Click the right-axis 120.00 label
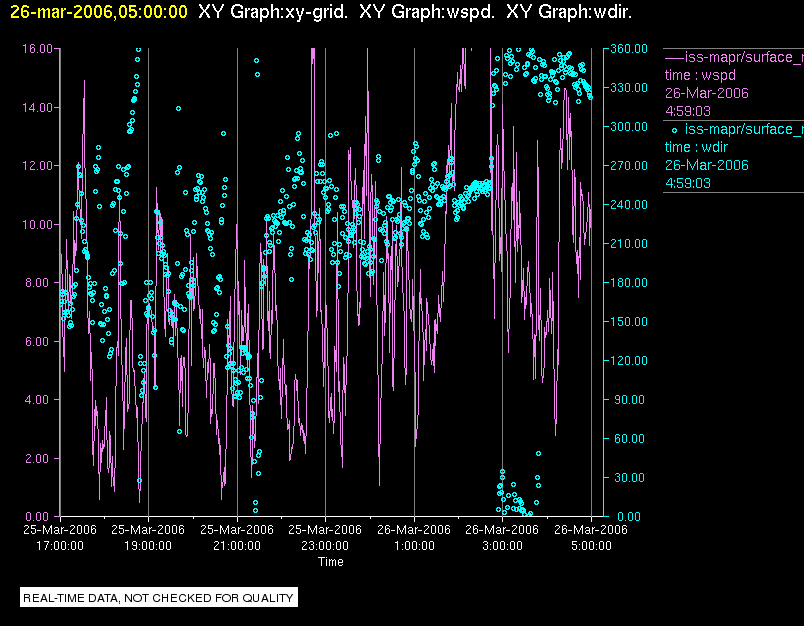Image resolution: width=804 pixels, height=626 pixels. [x=629, y=360]
